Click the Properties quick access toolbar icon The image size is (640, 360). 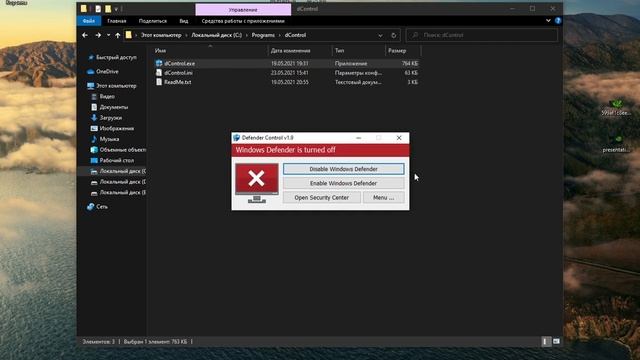98,9
